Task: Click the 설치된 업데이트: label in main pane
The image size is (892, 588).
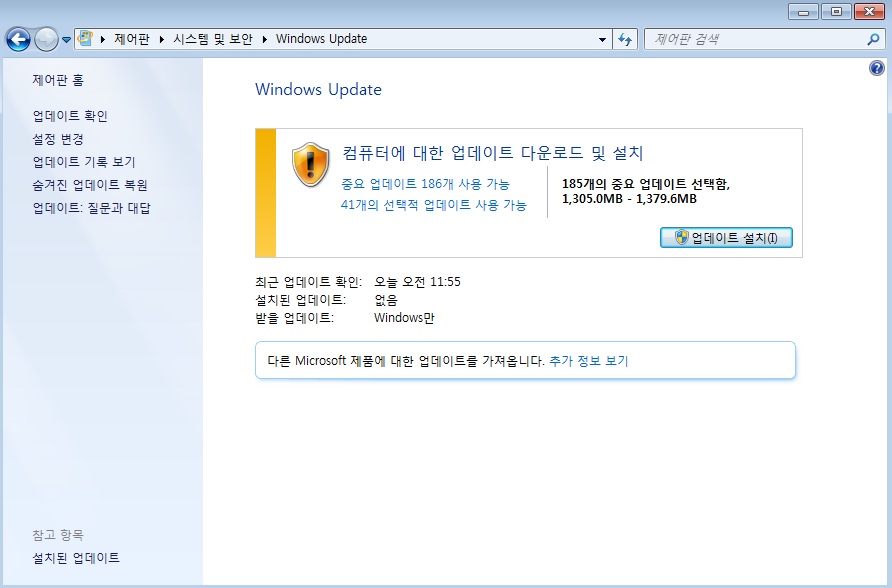Action: pyautogui.click(x=300, y=300)
